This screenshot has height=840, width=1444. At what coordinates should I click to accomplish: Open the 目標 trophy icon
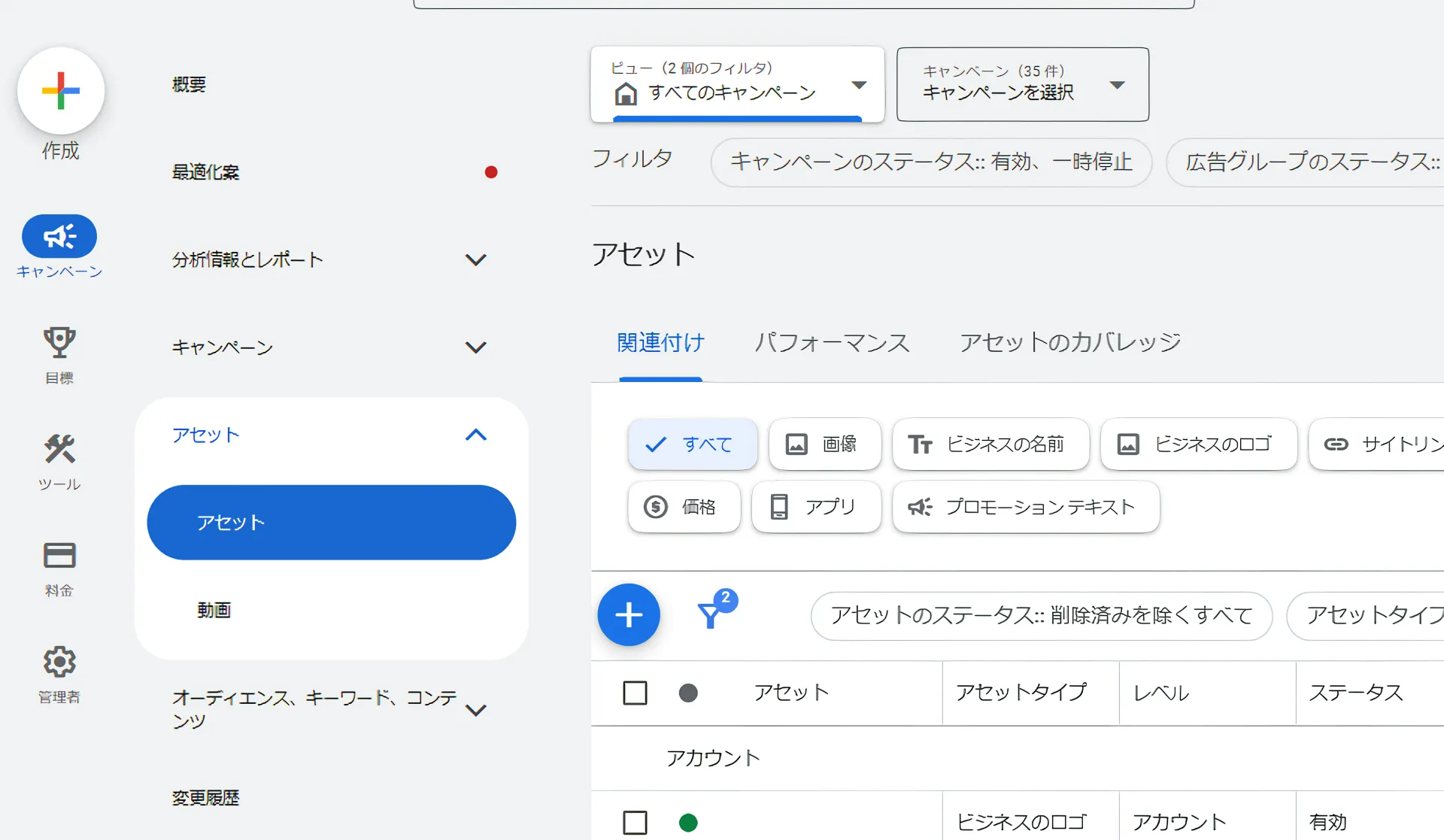click(x=59, y=342)
